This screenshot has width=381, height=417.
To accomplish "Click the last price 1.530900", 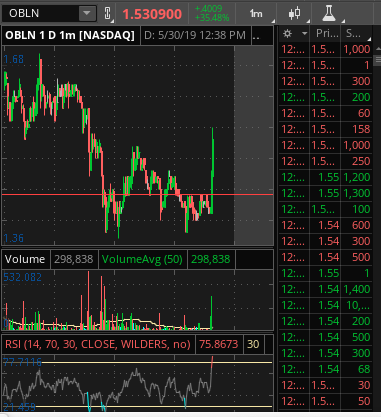I will pyautogui.click(x=152, y=14).
